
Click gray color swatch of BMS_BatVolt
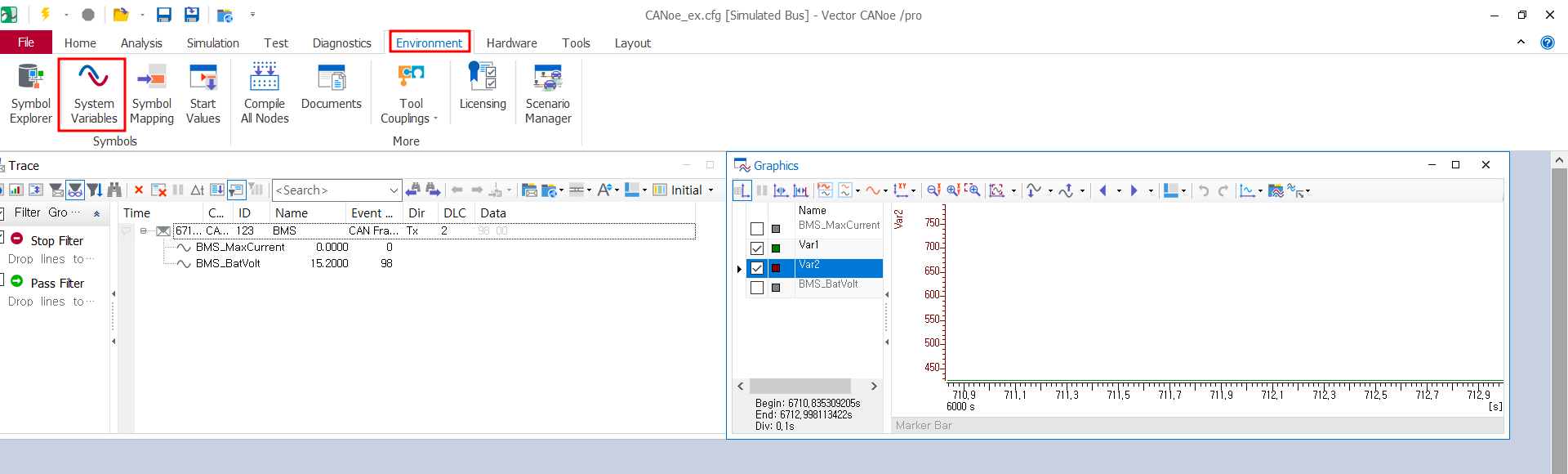click(x=776, y=288)
